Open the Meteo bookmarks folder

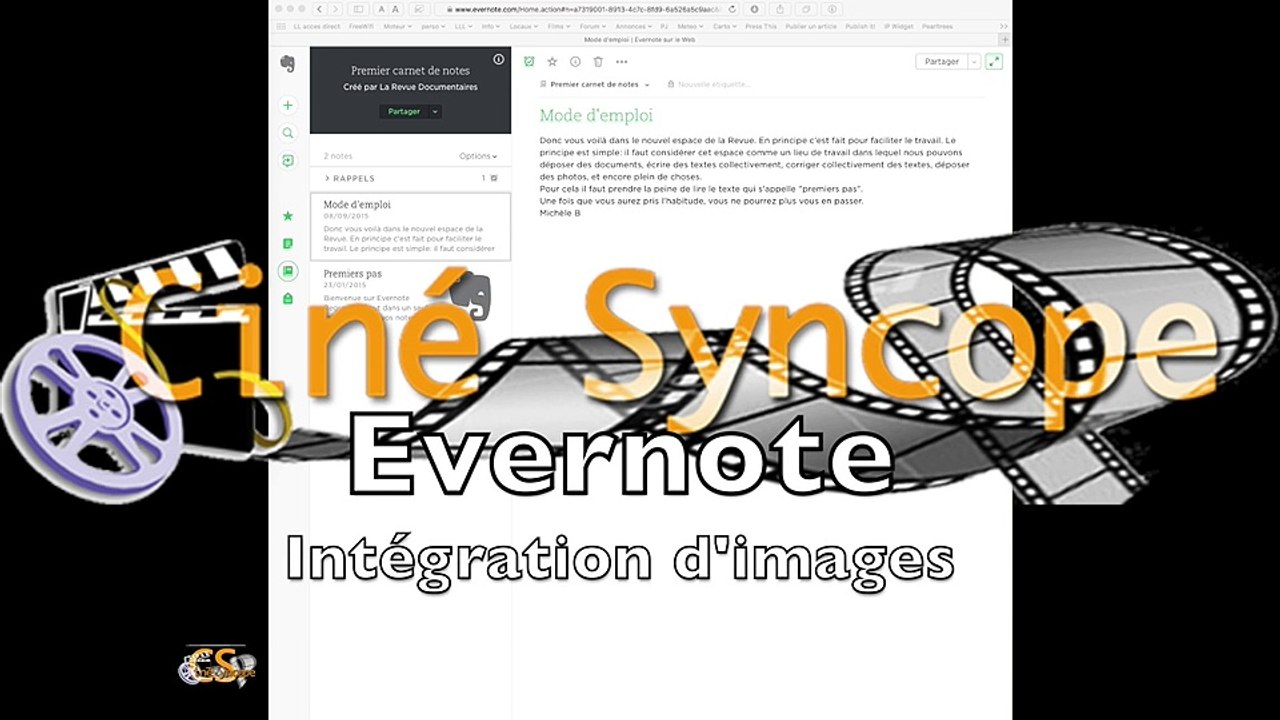[x=692, y=26]
